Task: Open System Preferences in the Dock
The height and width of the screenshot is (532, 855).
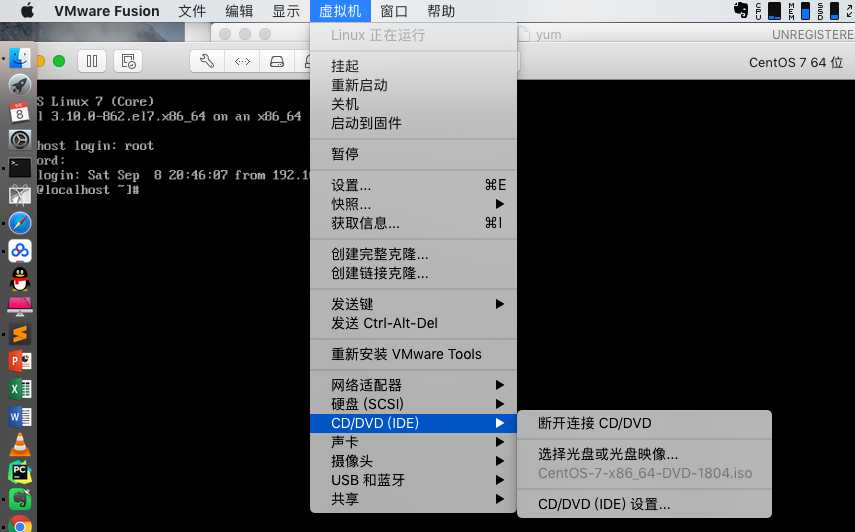Action: point(20,140)
